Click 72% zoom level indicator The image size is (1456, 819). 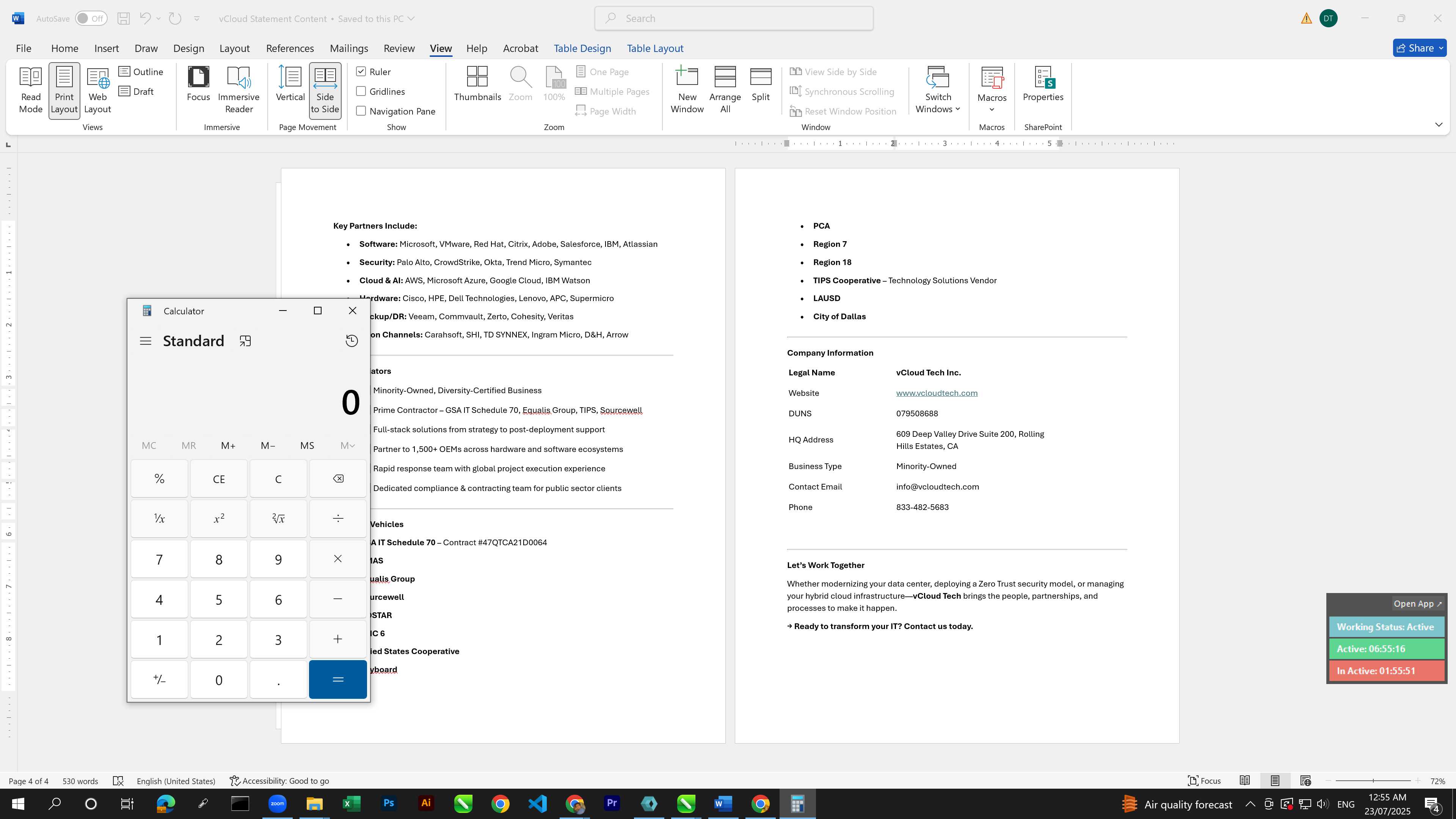pyautogui.click(x=1437, y=781)
